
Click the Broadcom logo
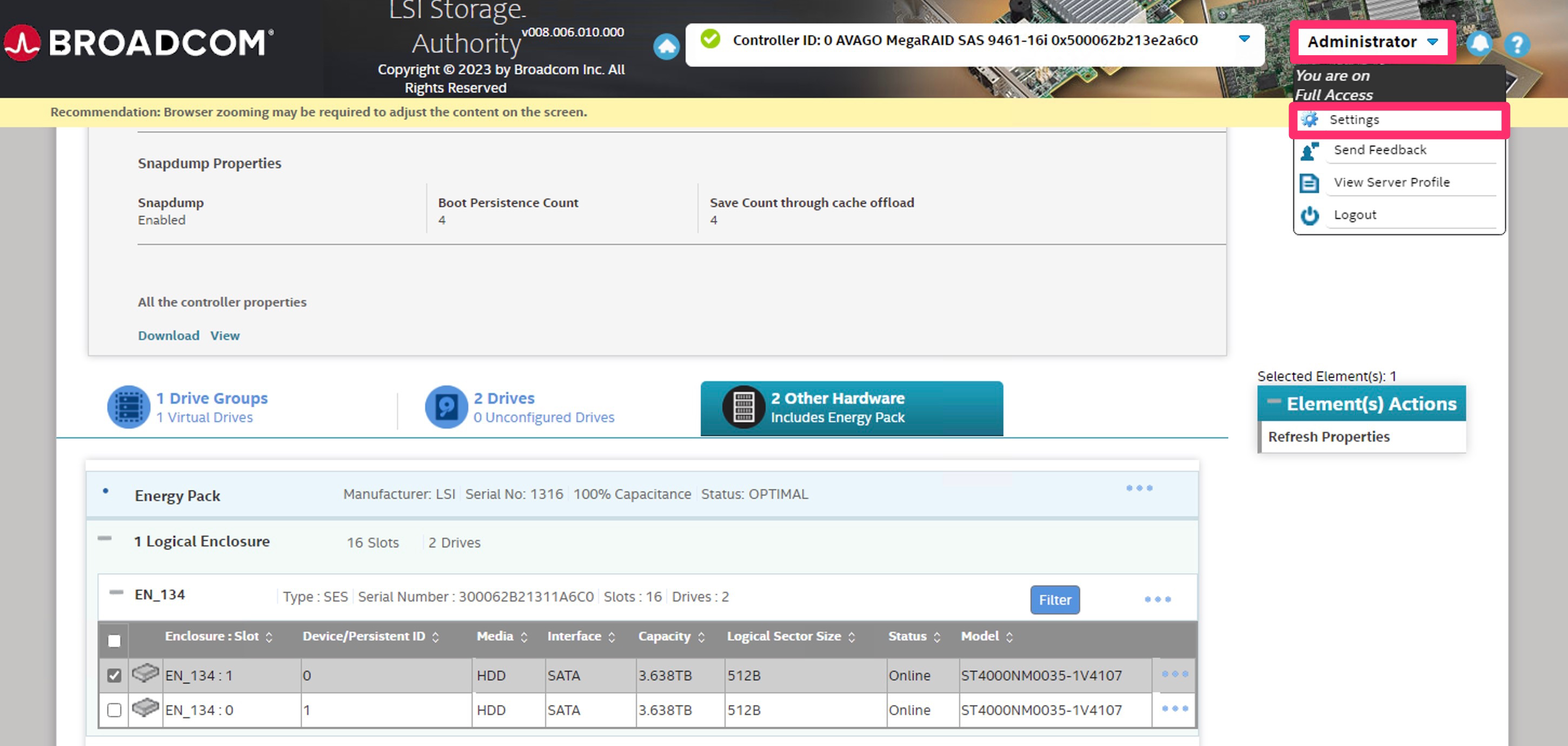(x=139, y=43)
